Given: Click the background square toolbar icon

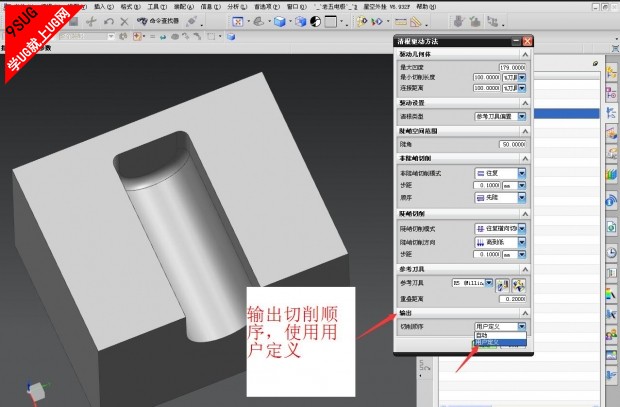Looking at the screenshot, I should coord(331,21).
